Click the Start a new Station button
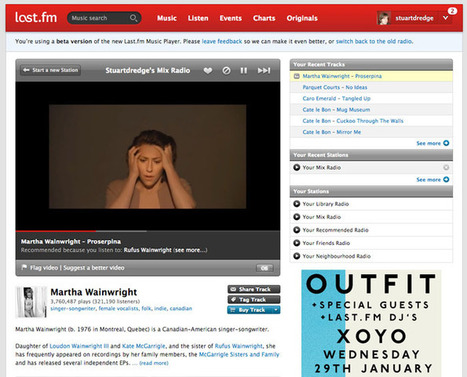Viewport: 467px width, 377px height. click(x=51, y=70)
